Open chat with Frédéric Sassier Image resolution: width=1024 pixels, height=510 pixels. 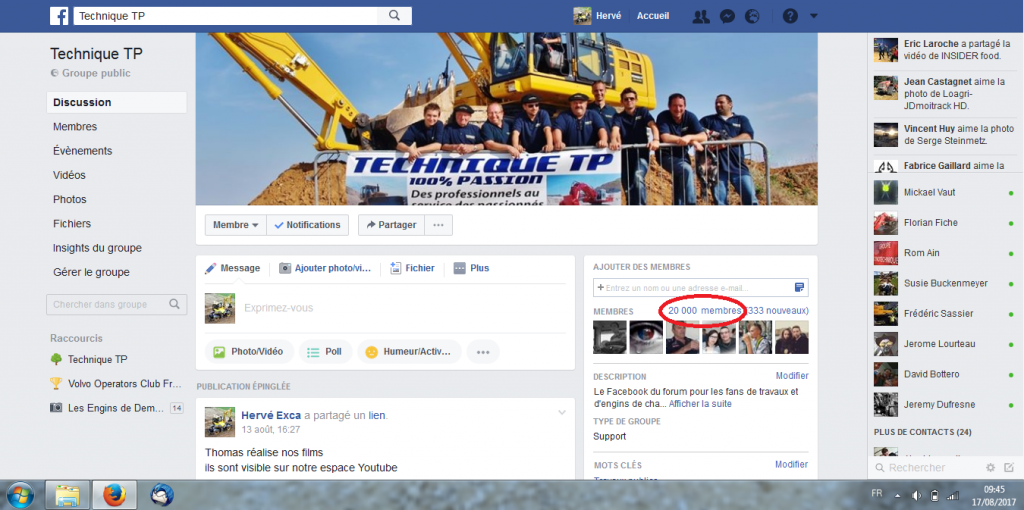[x=945, y=313]
